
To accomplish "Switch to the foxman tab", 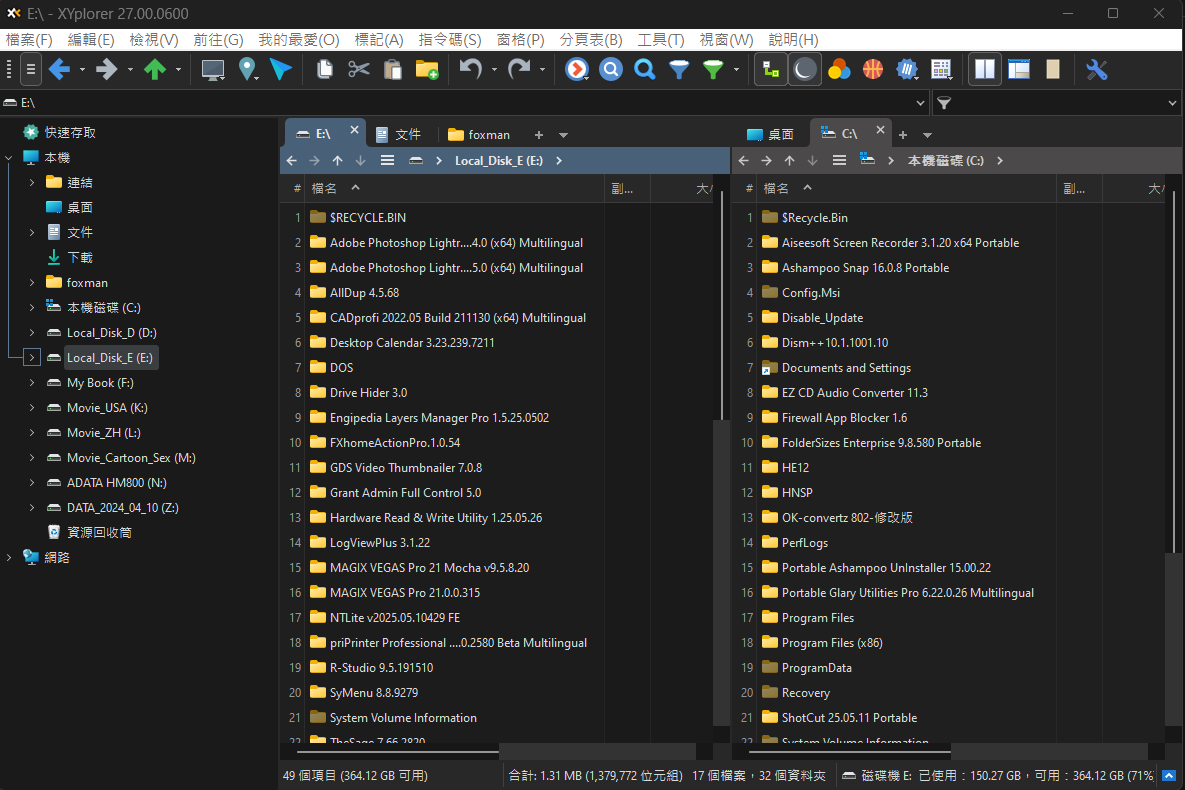I will tap(479, 135).
